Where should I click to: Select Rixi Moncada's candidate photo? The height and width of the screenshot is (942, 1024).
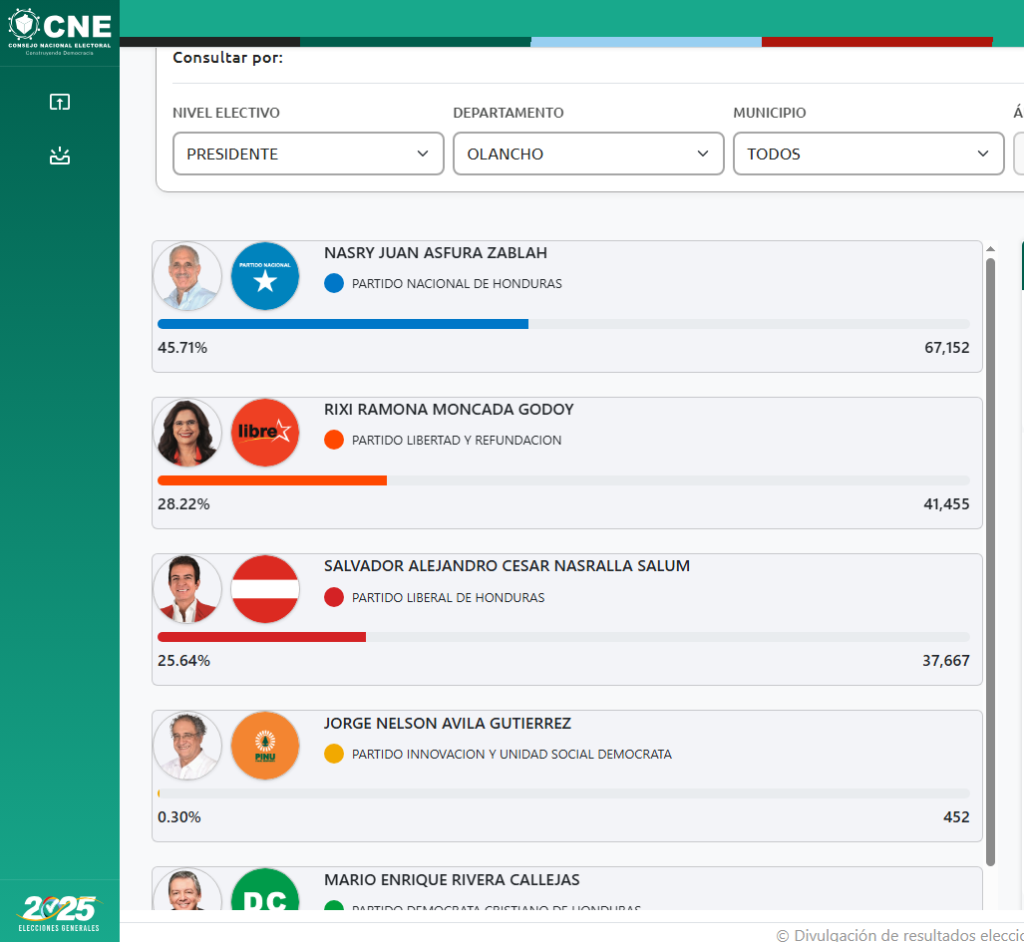[187, 432]
